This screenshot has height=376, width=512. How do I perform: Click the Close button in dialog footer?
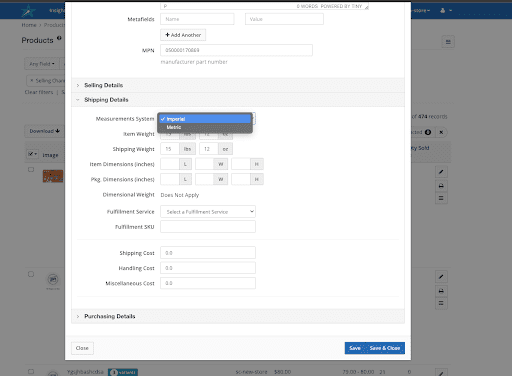pyautogui.click(x=82, y=348)
